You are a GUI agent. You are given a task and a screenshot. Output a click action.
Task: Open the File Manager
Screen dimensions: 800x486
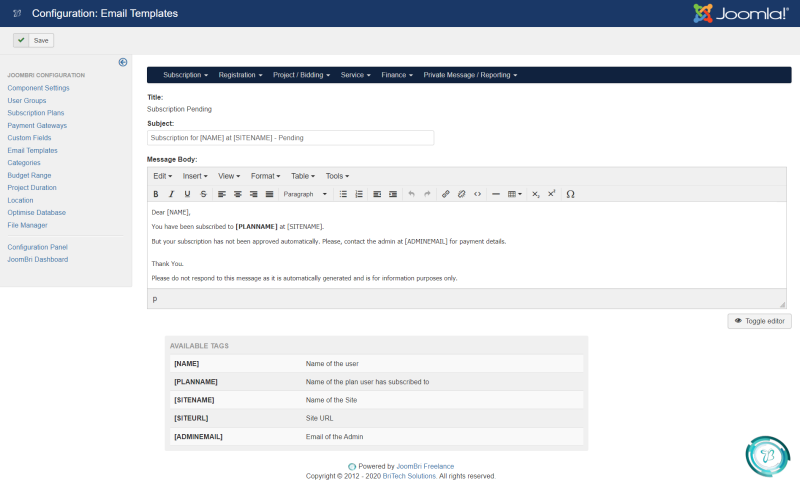click(x=27, y=225)
